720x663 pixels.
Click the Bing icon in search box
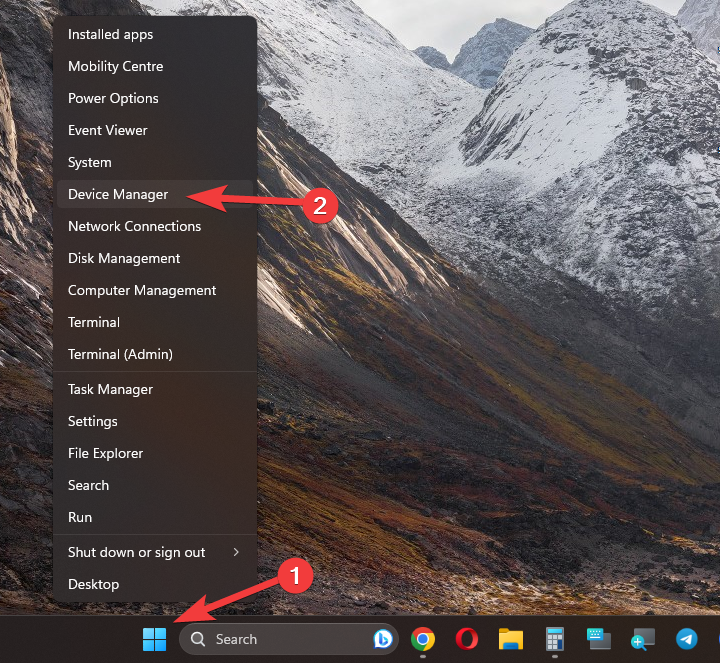click(382, 639)
